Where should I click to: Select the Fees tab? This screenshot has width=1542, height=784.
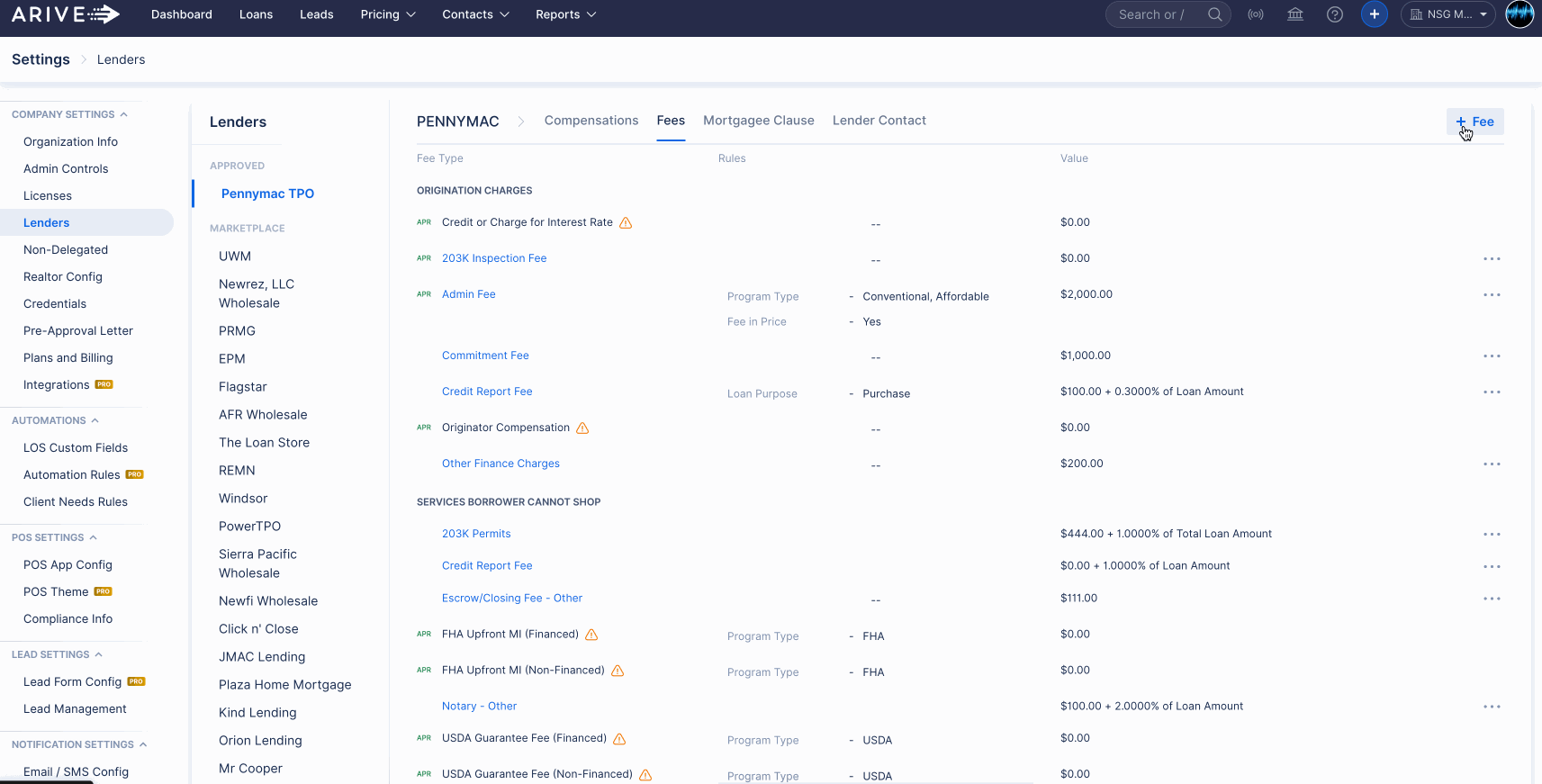point(671,121)
